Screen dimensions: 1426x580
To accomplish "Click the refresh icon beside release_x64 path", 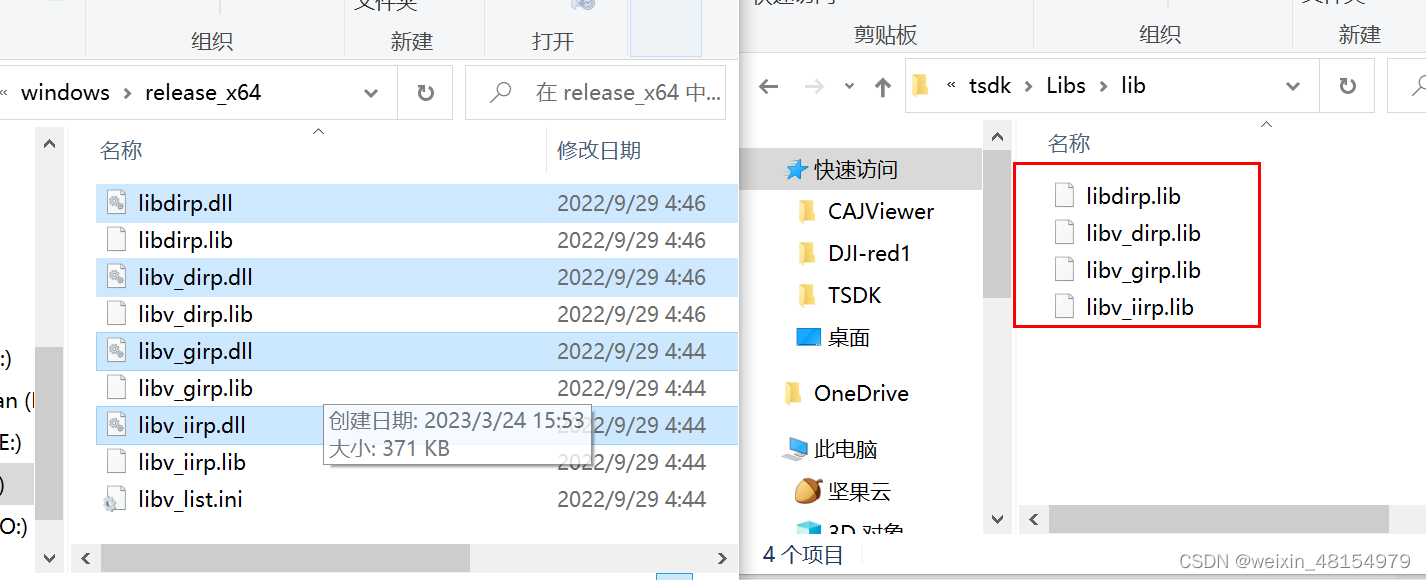I will (425, 93).
